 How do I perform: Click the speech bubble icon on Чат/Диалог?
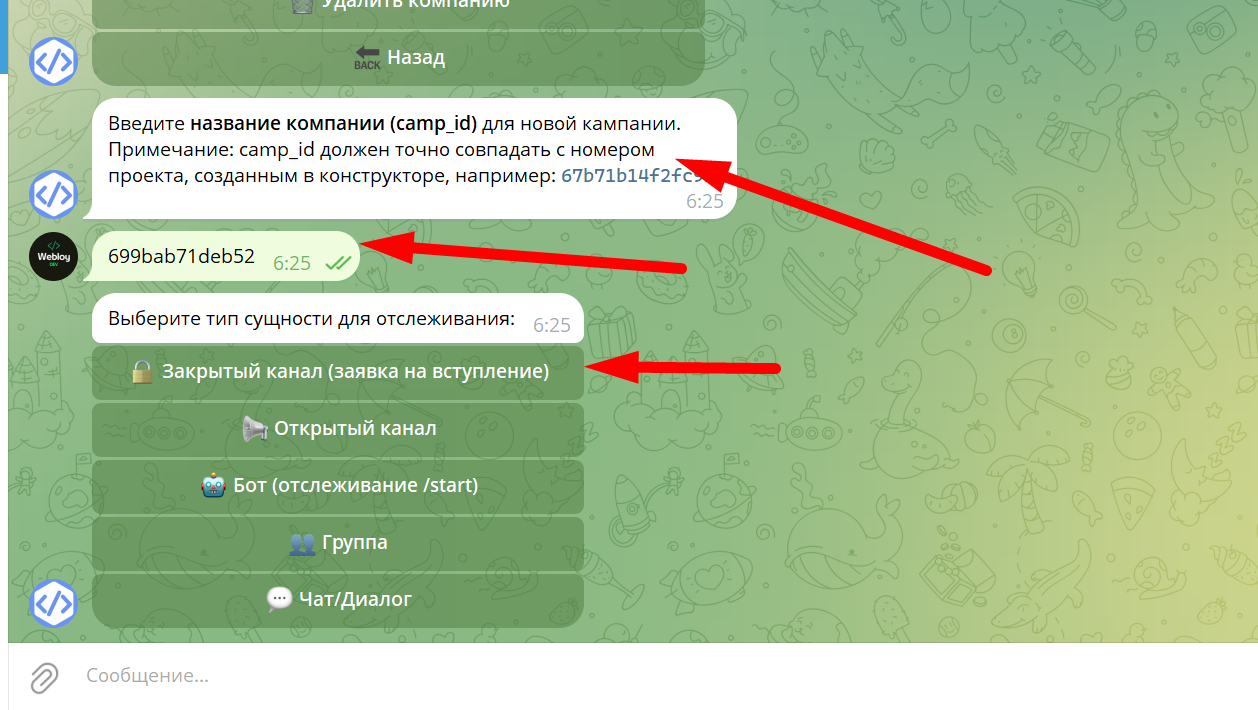[279, 600]
